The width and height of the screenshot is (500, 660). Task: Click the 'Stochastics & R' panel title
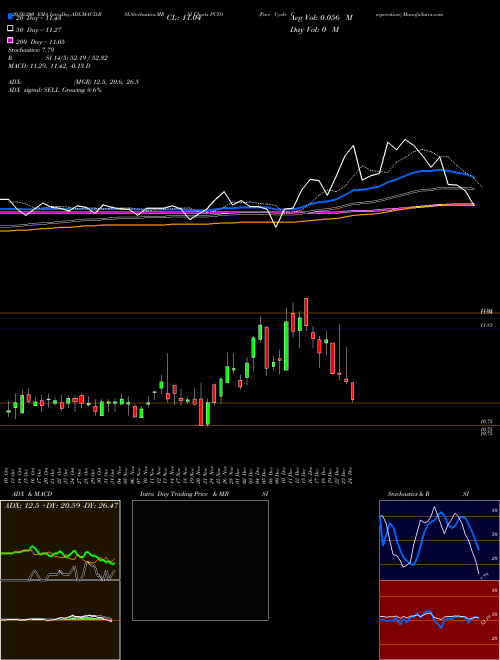click(x=409, y=494)
